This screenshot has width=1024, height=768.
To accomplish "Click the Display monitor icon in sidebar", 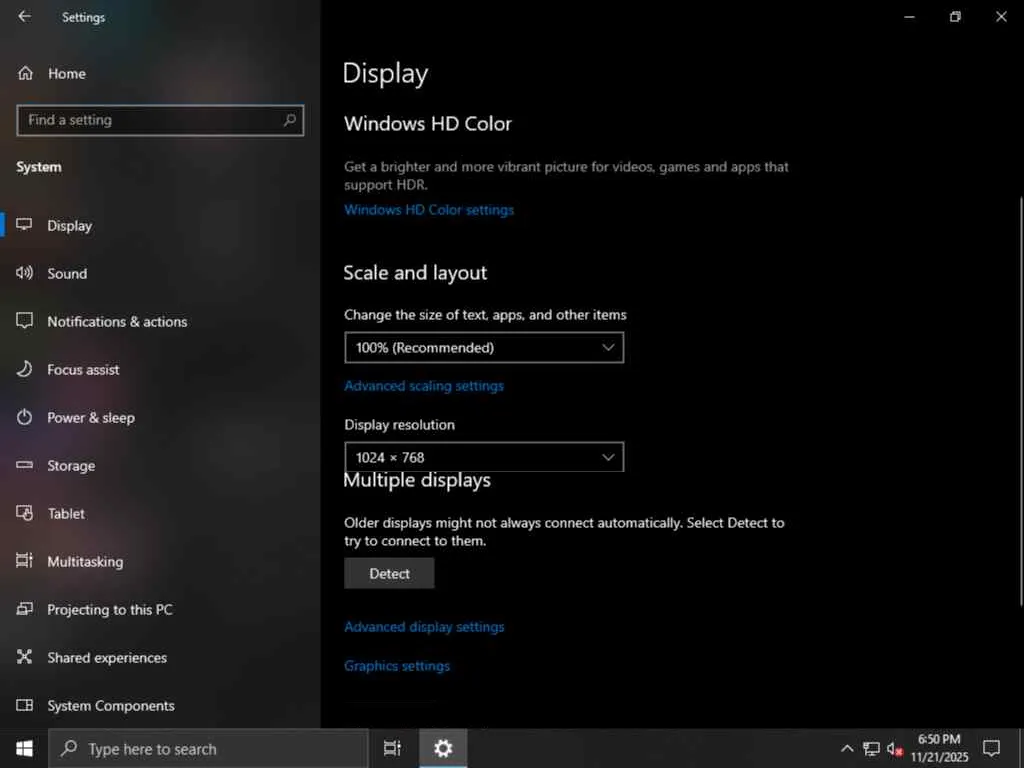I will [24, 225].
